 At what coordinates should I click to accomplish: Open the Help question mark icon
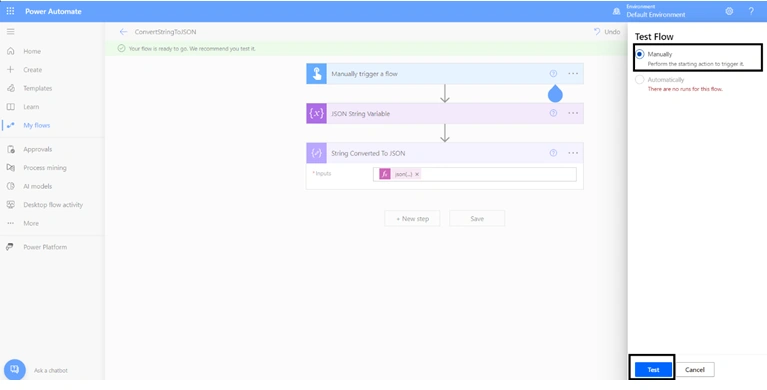[751, 11]
